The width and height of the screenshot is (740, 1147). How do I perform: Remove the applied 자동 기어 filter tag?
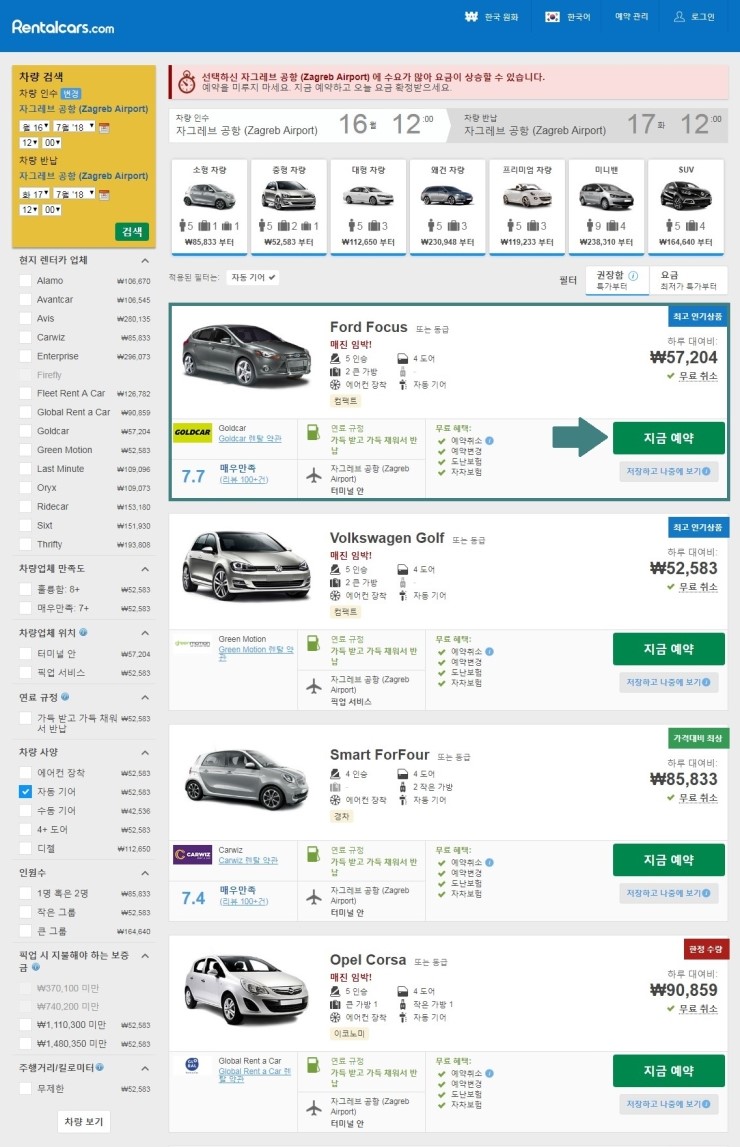[x=253, y=277]
